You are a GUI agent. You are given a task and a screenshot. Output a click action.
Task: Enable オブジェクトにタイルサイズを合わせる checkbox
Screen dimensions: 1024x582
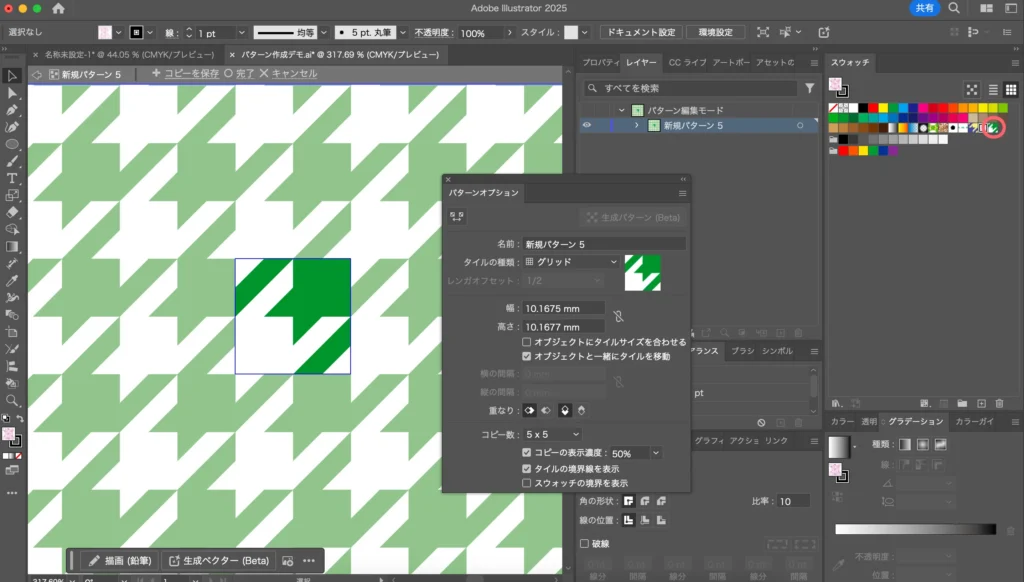point(526,342)
